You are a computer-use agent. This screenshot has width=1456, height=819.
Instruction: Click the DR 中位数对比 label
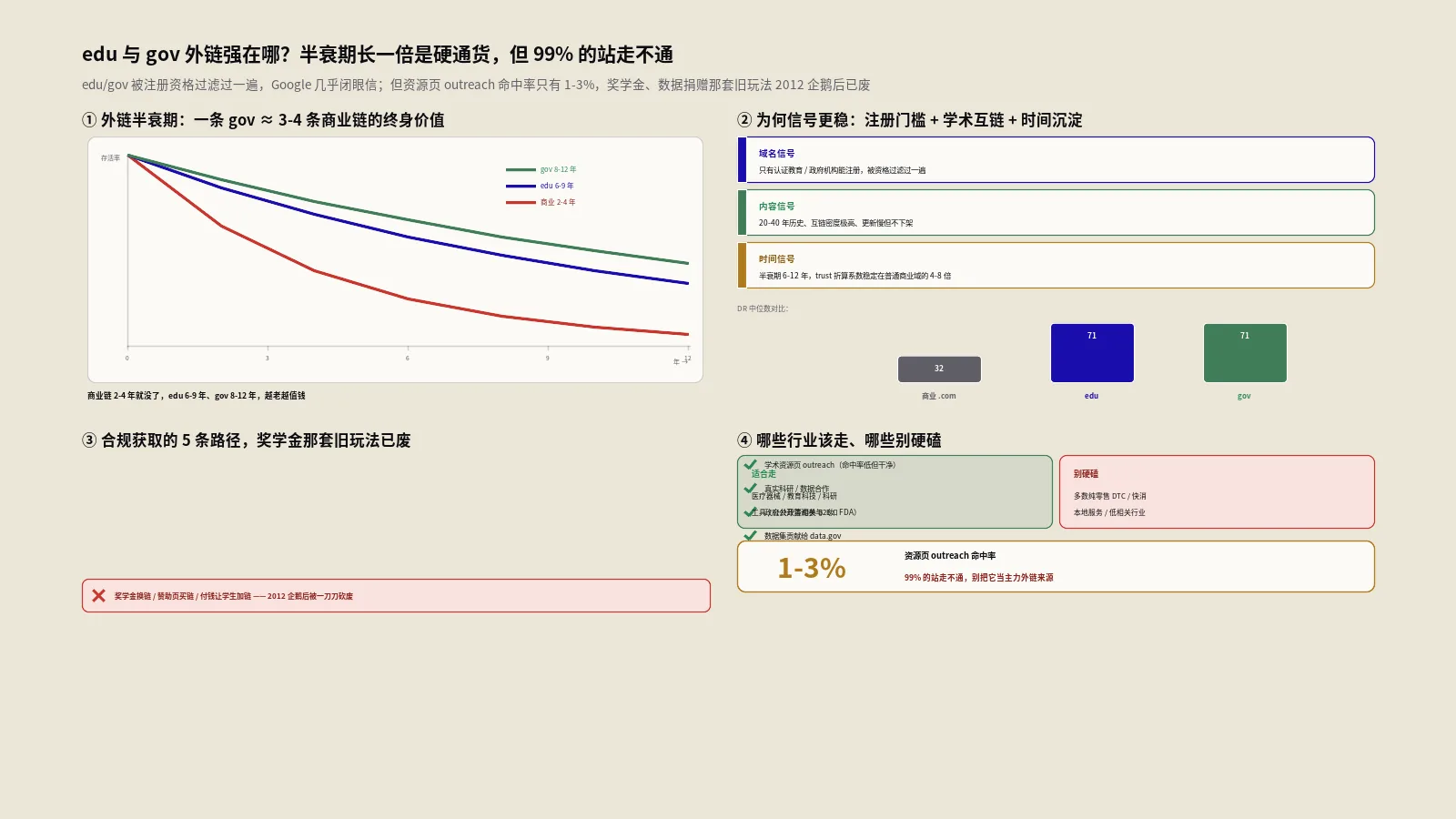pyautogui.click(x=763, y=308)
